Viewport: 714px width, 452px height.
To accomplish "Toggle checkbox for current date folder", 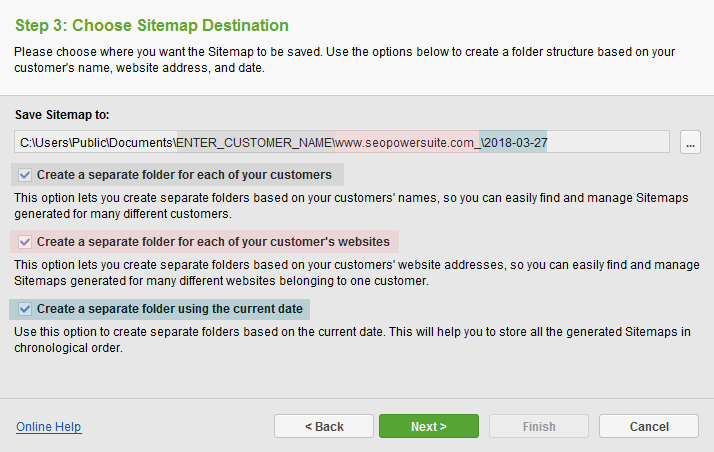I will click(25, 309).
